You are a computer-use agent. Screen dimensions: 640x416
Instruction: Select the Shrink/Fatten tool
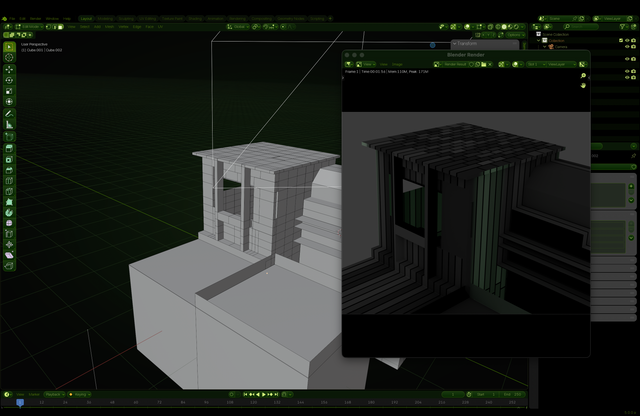pos(9,244)
